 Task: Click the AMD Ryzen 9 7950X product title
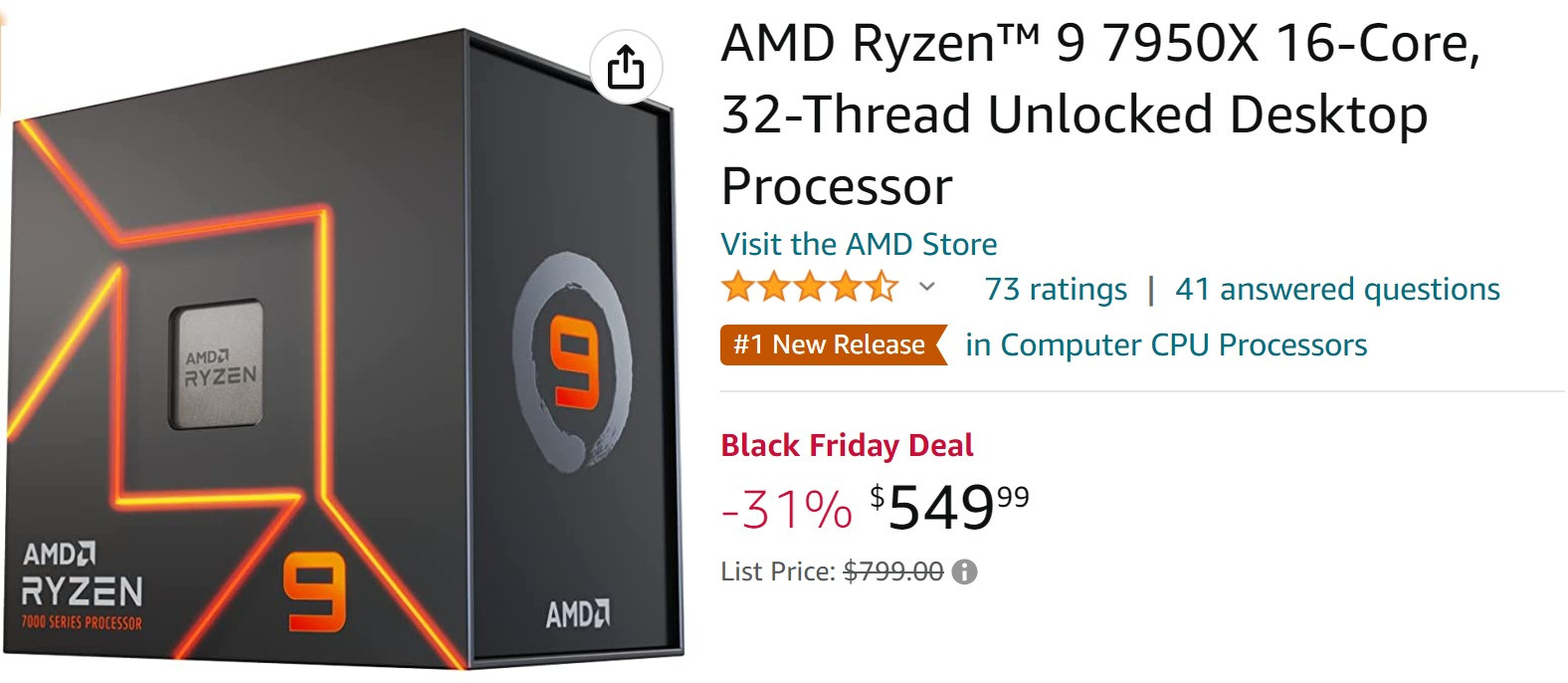coord(1101,114)
